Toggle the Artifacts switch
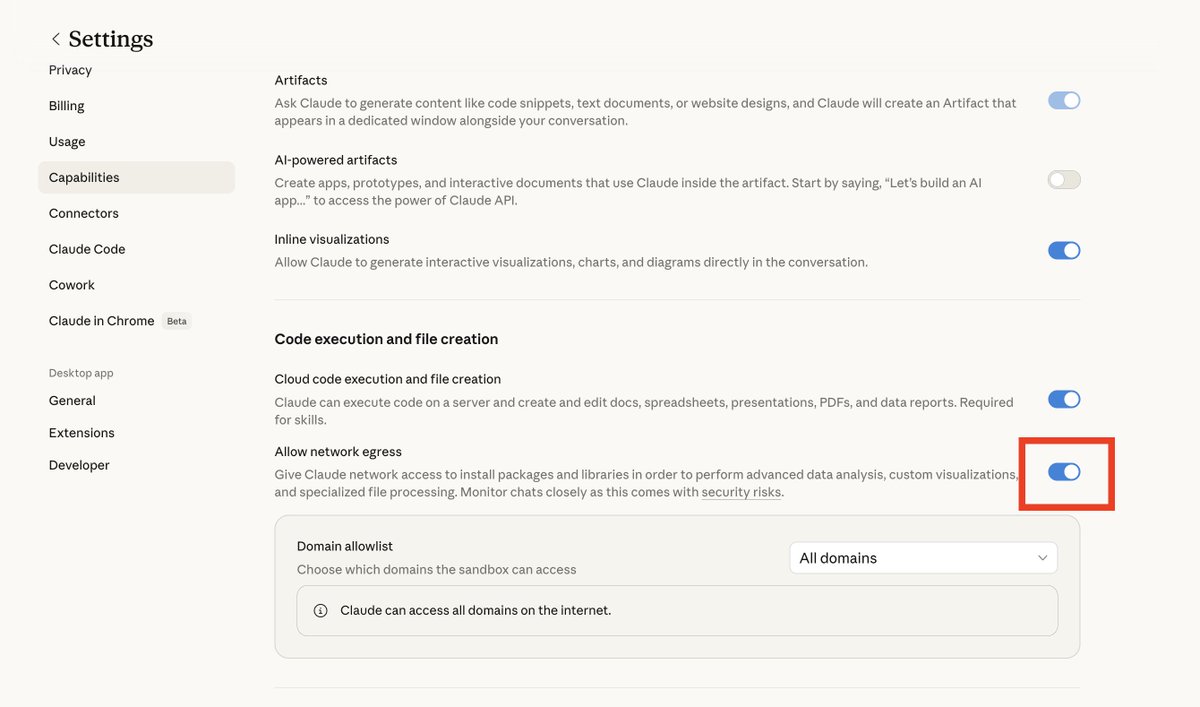 tap(1064, 101)
